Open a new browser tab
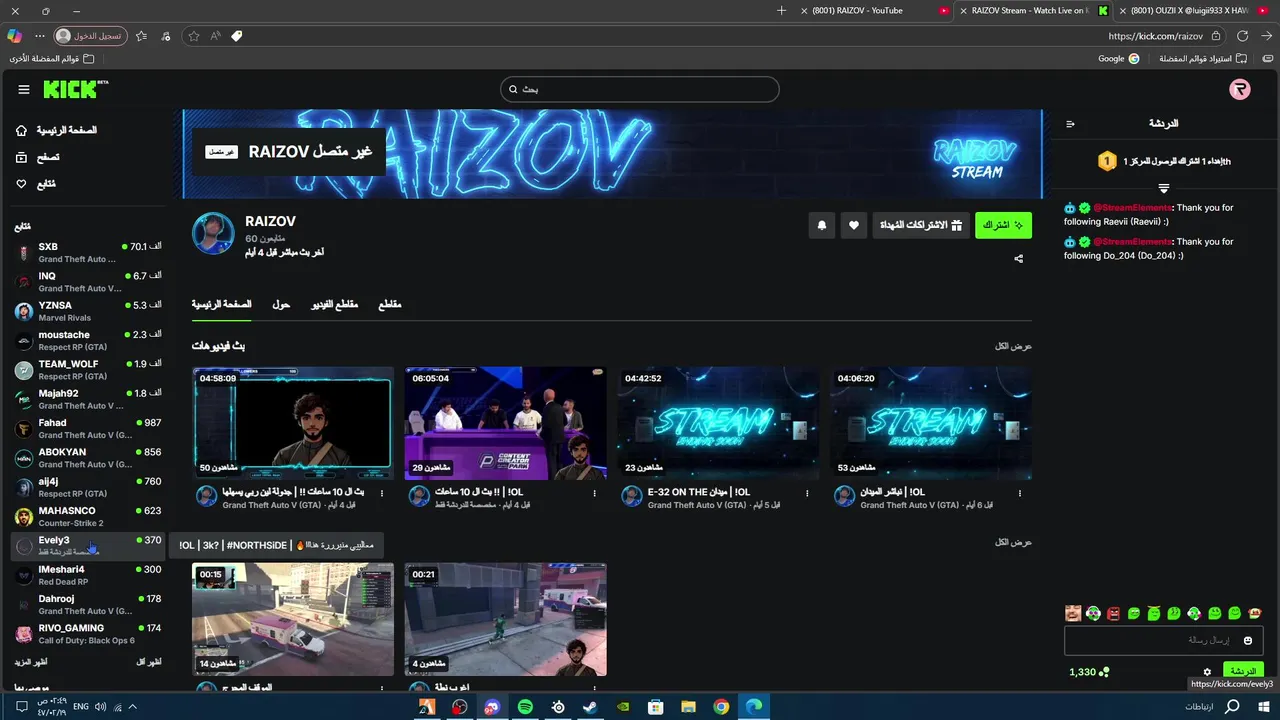The width and height of the screenshot is (1280, 720). point(781,11)
